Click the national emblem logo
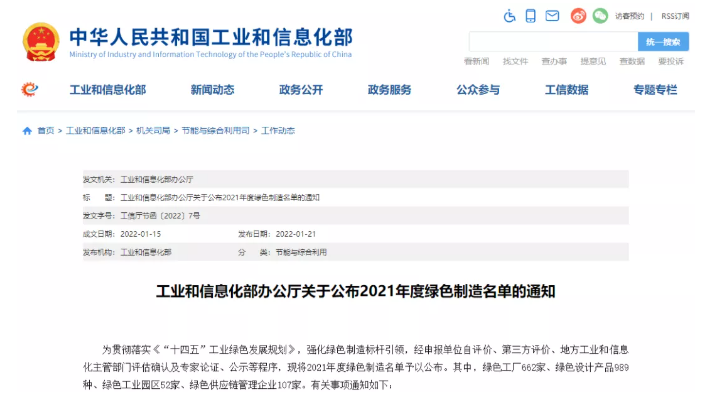 click(x=41, y=42)
